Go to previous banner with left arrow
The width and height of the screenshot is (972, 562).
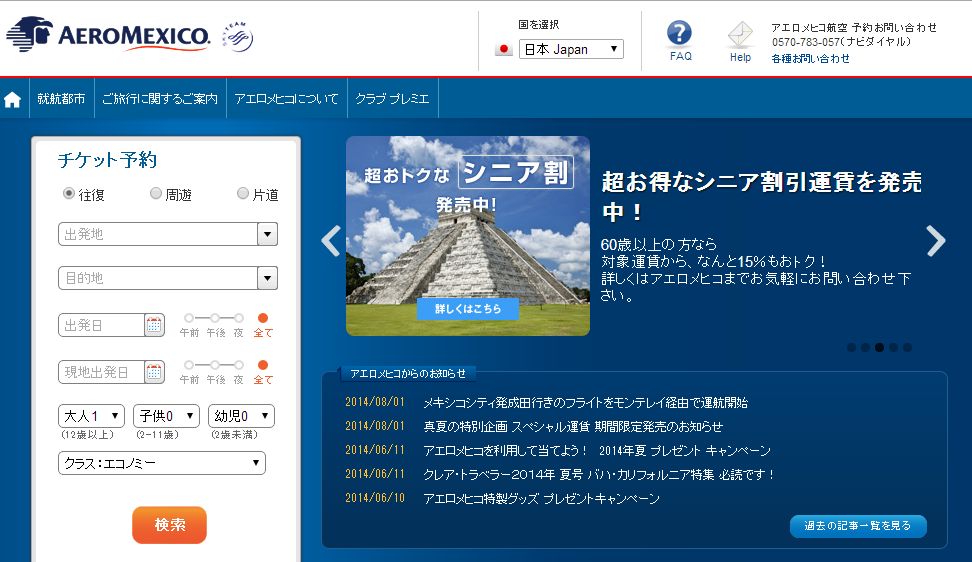tap(331, 241)
